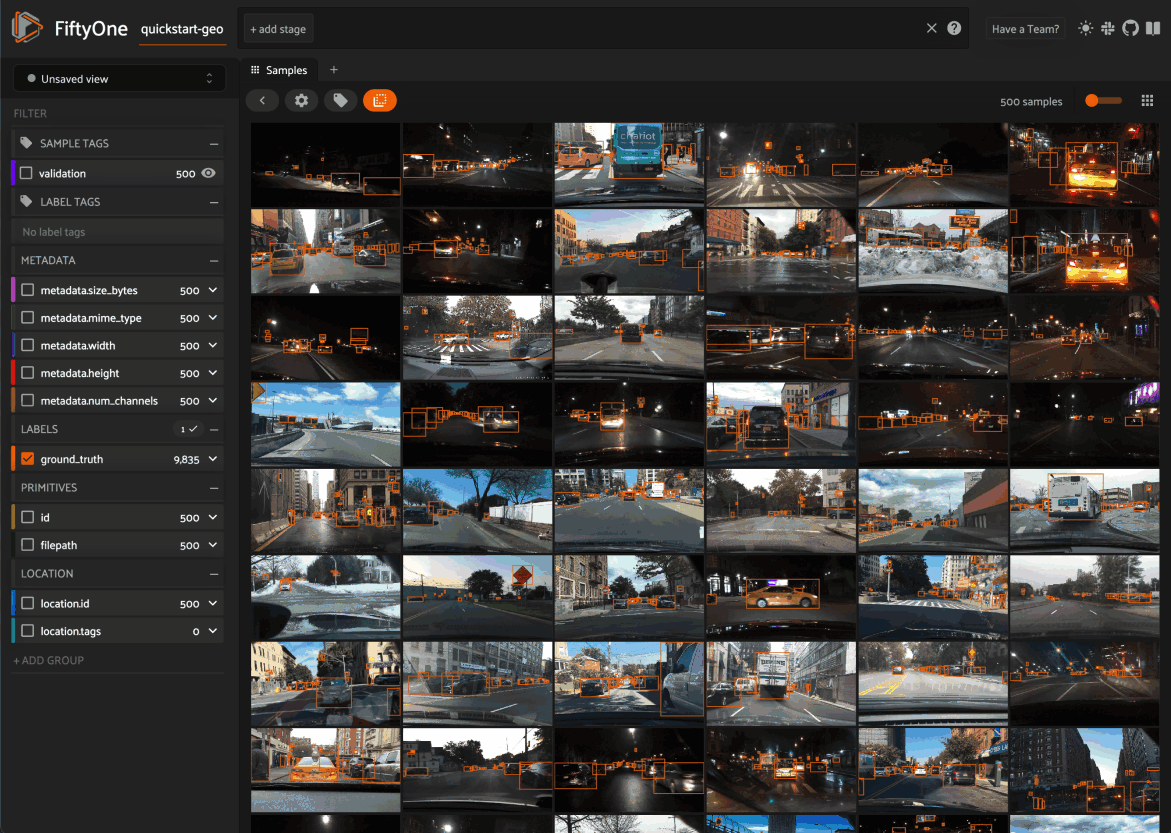
Task: Open the thumbnail with the orange diamond road sign
Action: pos(477,596)
